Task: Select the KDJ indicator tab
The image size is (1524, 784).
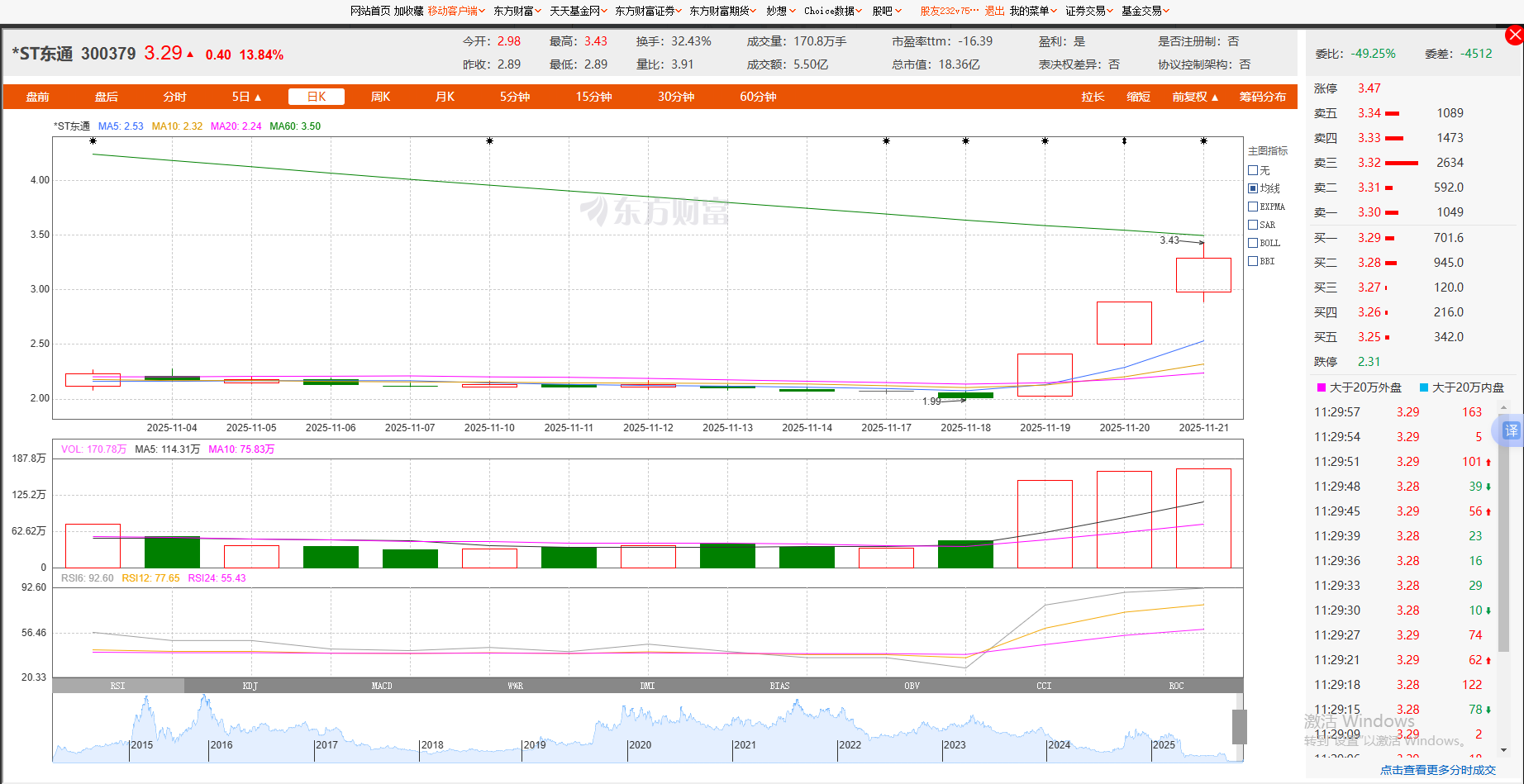Action: [x=250, y=686]
